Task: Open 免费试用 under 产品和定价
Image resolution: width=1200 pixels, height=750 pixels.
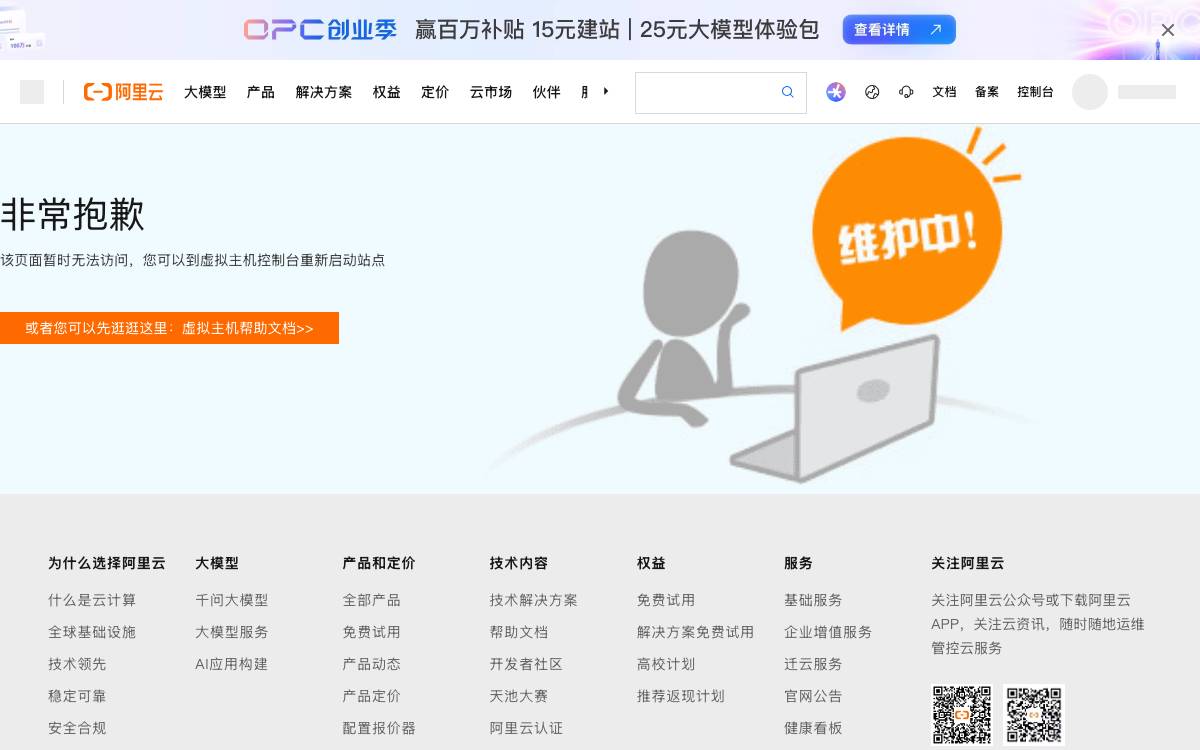Action: [x=371, y=632]
